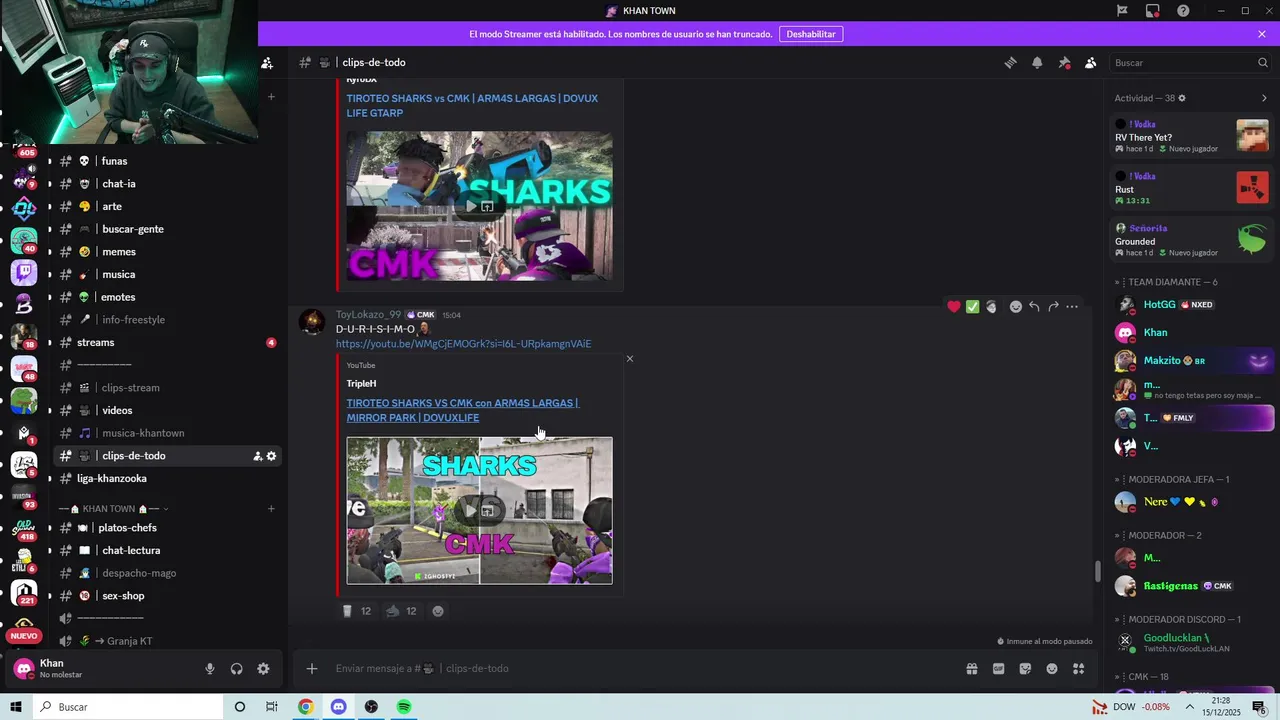Reply to ToyLokazo_99 message with the reply arrow
Screen dimensions: 1280x720
click(1034, 306)
